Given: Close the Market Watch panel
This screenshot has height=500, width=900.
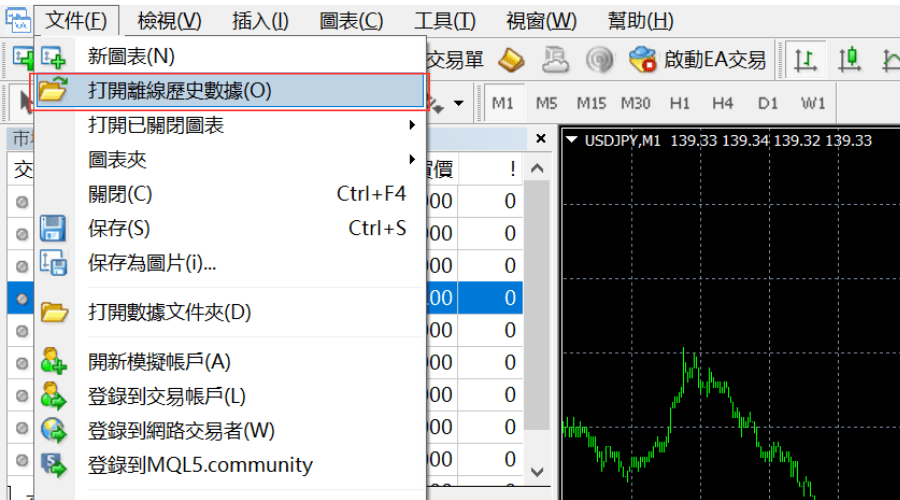Looking at the screenshot, I should 541,138.
